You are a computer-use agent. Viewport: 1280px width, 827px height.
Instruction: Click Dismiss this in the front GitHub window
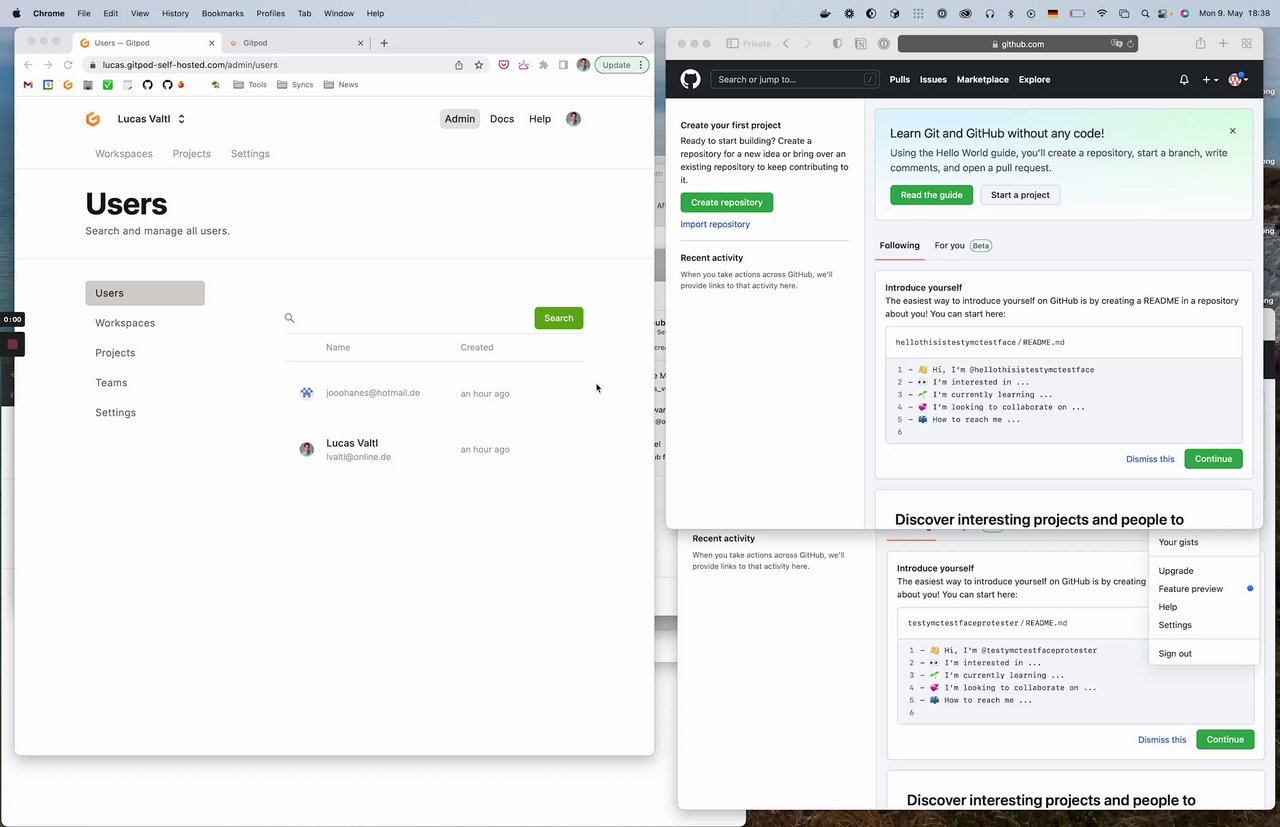tap(1150, 459)
